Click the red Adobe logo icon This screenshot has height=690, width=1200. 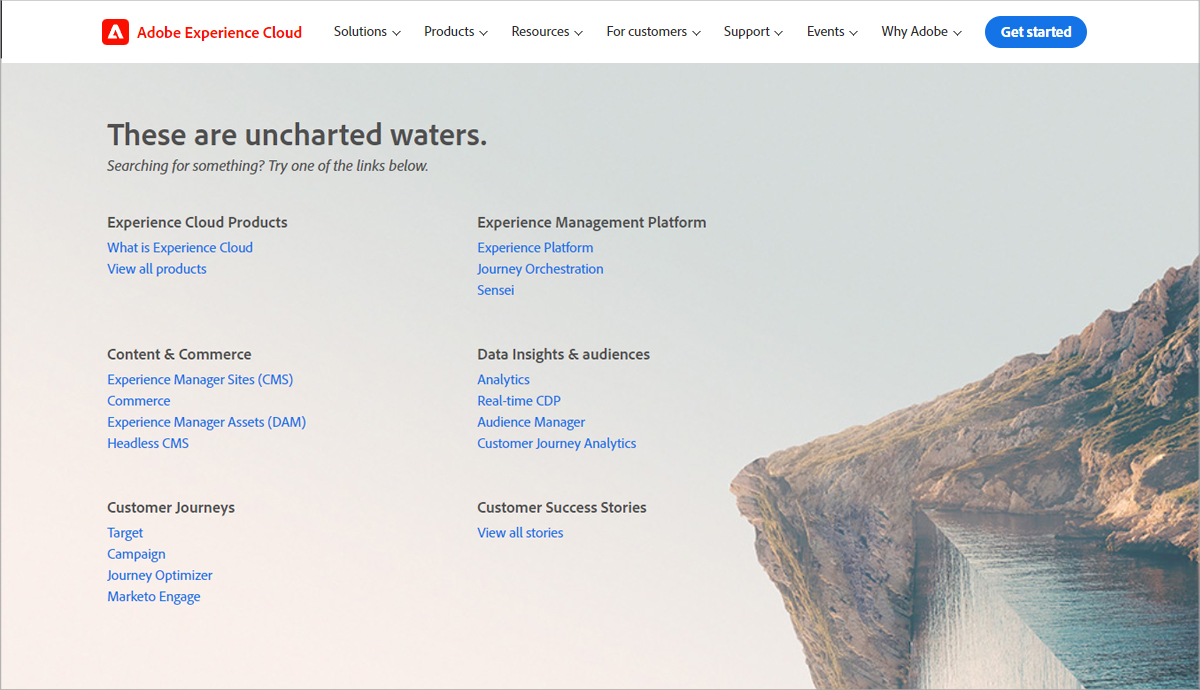[x=115, y=32]
